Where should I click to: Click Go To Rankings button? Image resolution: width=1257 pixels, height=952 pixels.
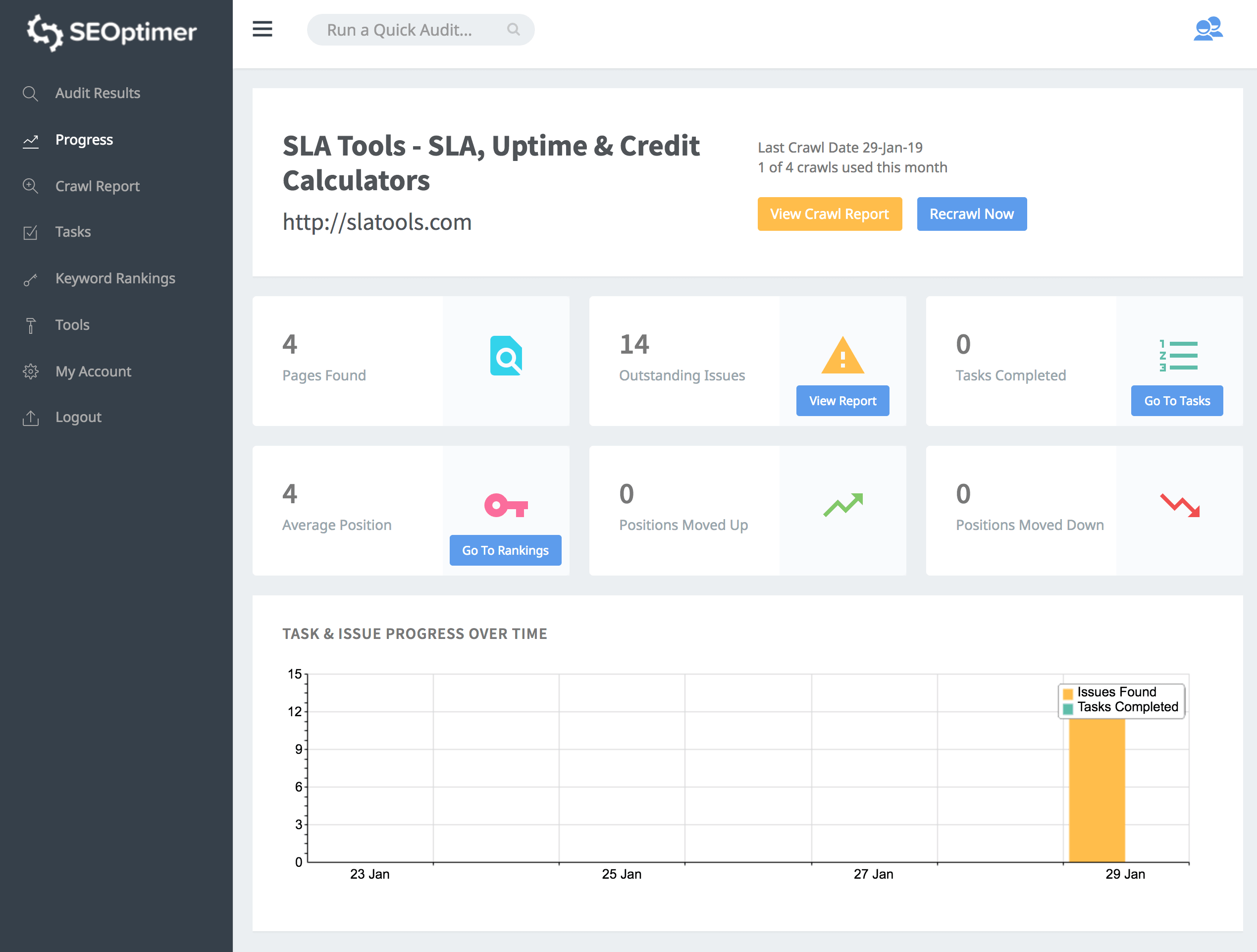505,550
